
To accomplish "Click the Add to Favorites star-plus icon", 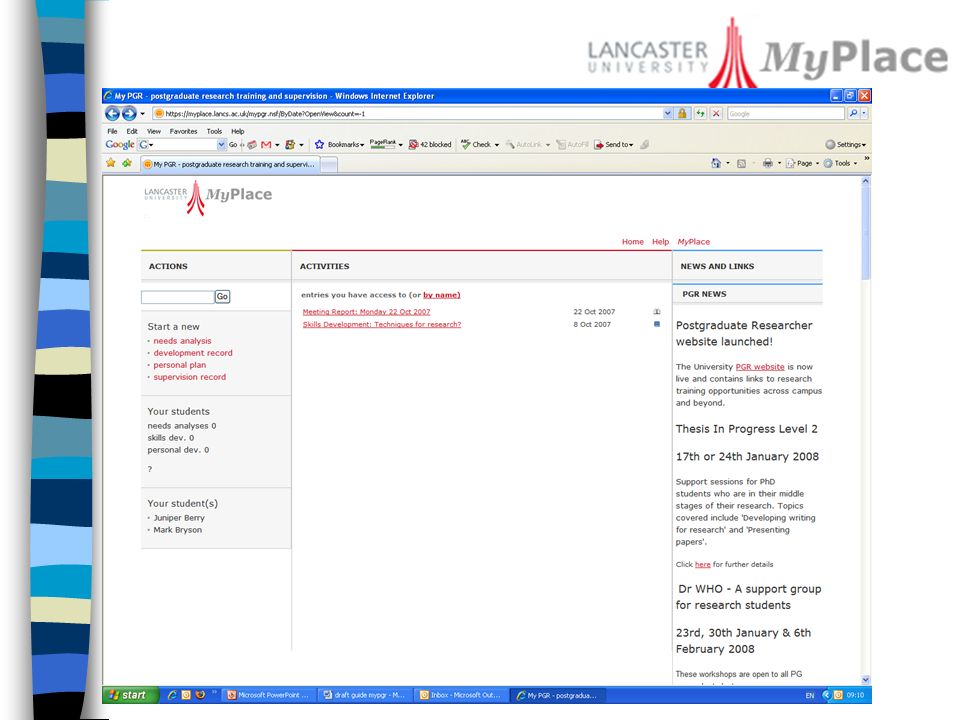I will pyautogui.click(x=127, y=163).
